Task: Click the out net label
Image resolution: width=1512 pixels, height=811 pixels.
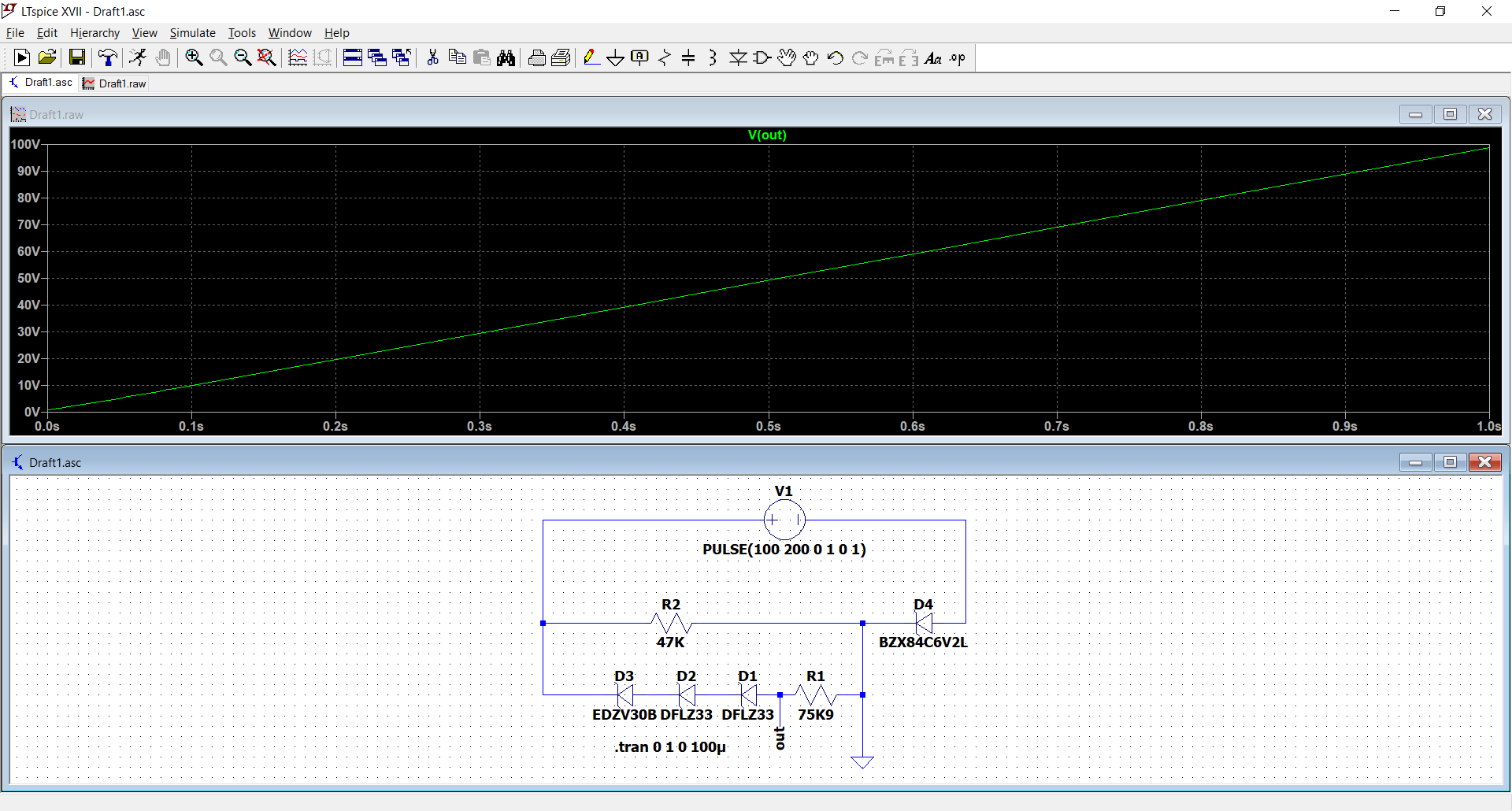Action: click(780, 738)
